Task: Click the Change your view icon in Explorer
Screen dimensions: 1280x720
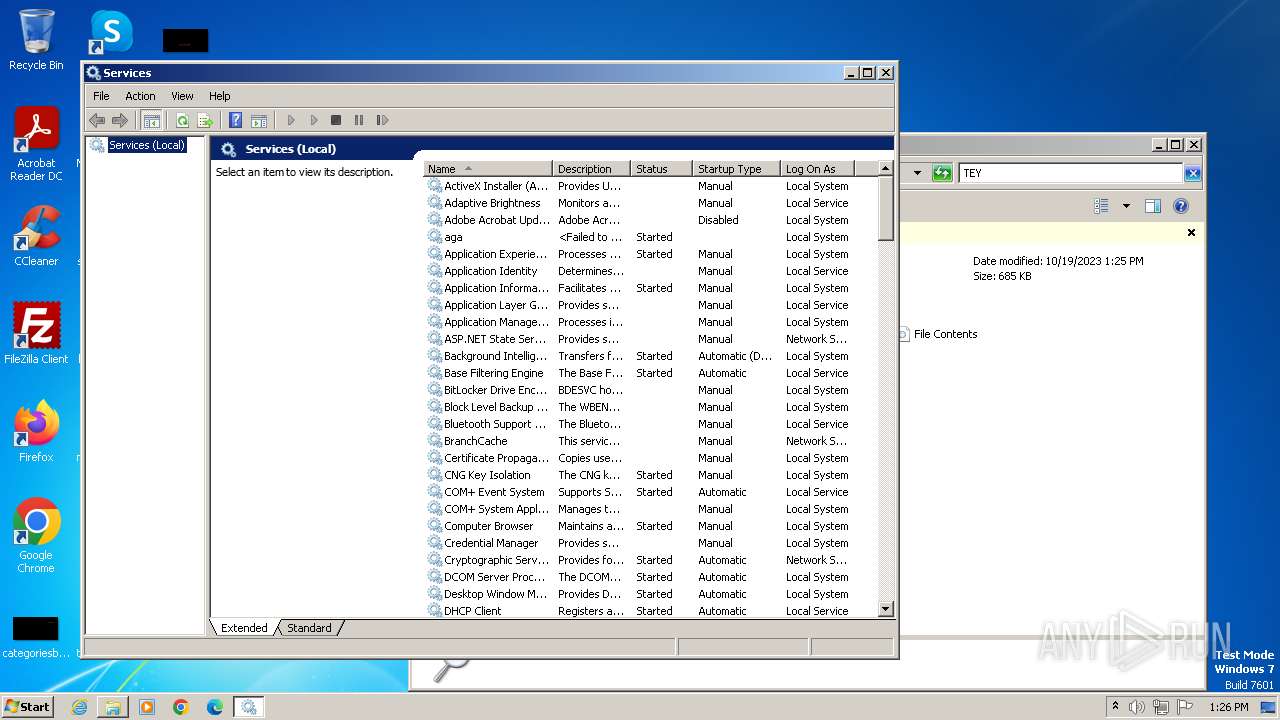Action: pyautogui.click(x=1101, y=206)
